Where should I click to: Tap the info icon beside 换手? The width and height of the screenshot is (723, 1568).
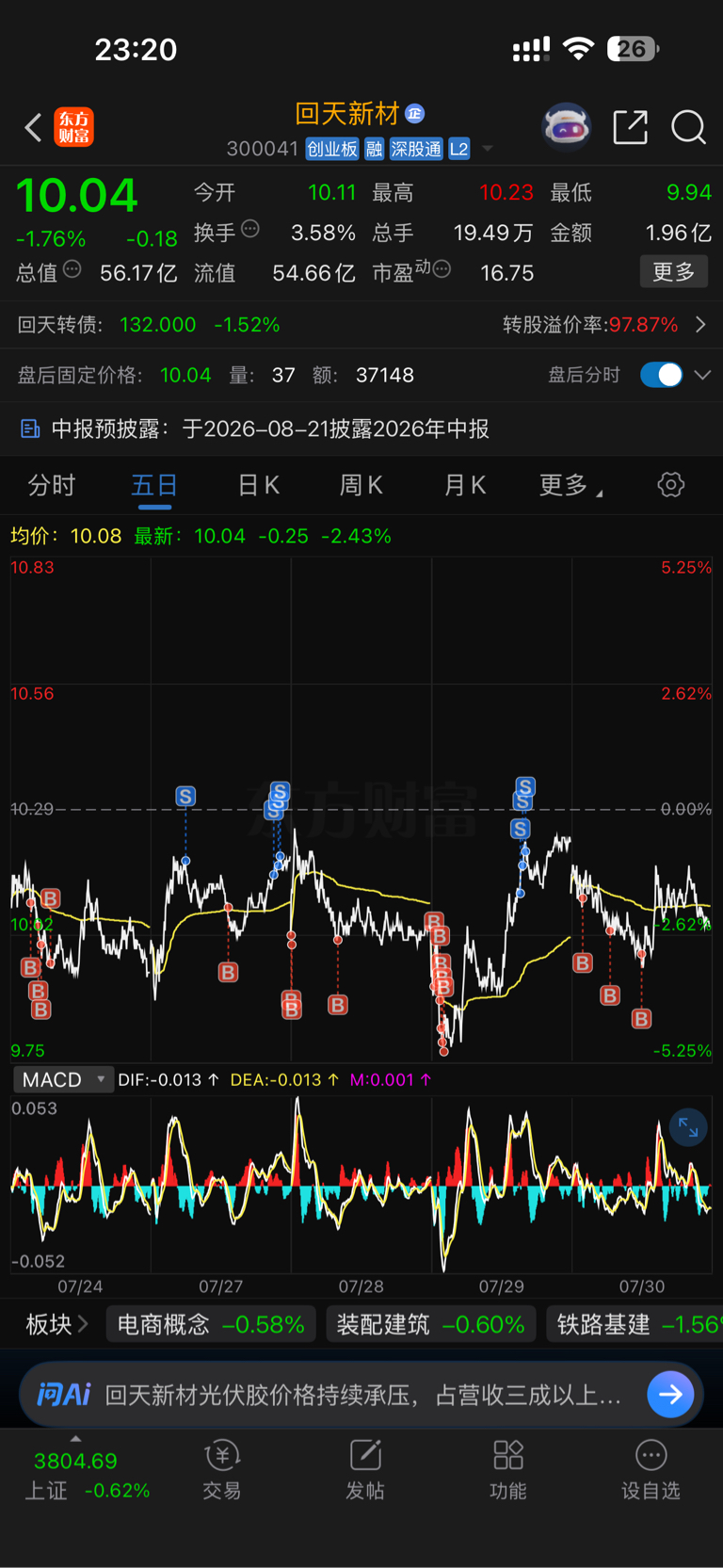[x=250, y=228]
